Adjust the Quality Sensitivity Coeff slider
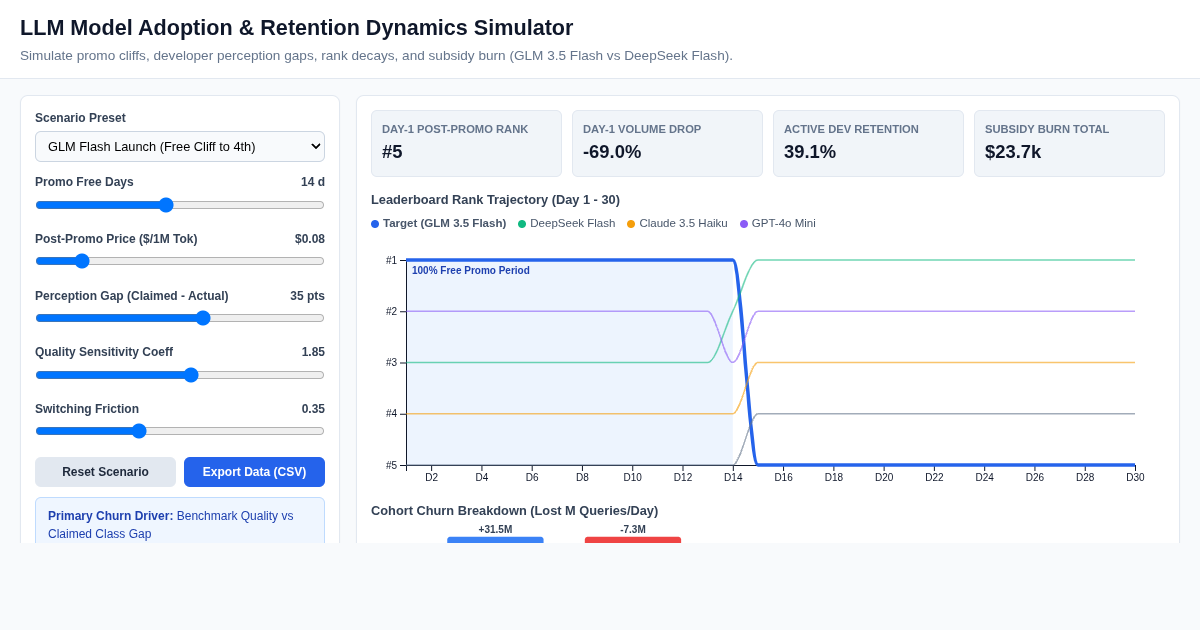The width and height of the screenshot is (1200, 630). tap(180, 375)
